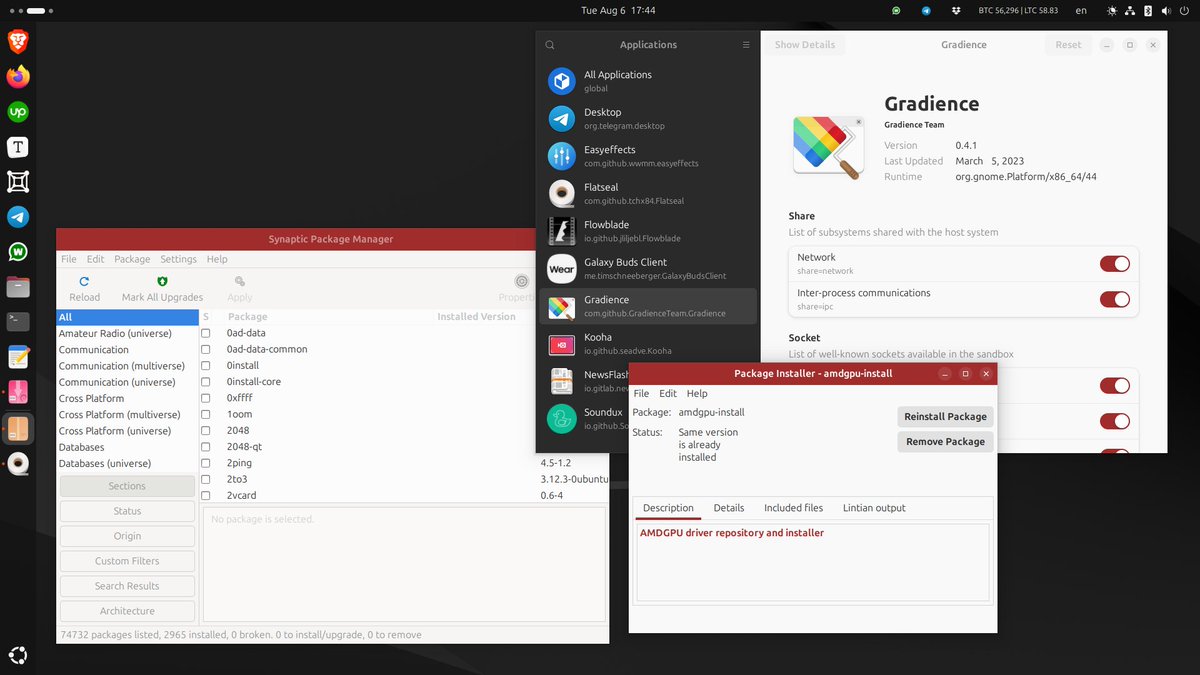Image resolution: width=1200 pixels, height=675 pixels.
Task: Click the Package column header in Synaptic
Action: [x=247, y=317]
